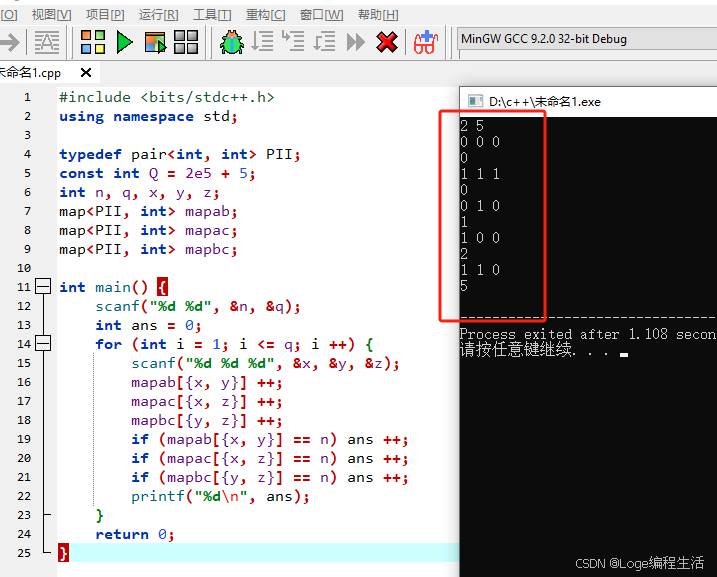The height and width of the screenshot is (577, 717).
Task: Compile with the four colored squares icon
Action: tap(93, 43)
